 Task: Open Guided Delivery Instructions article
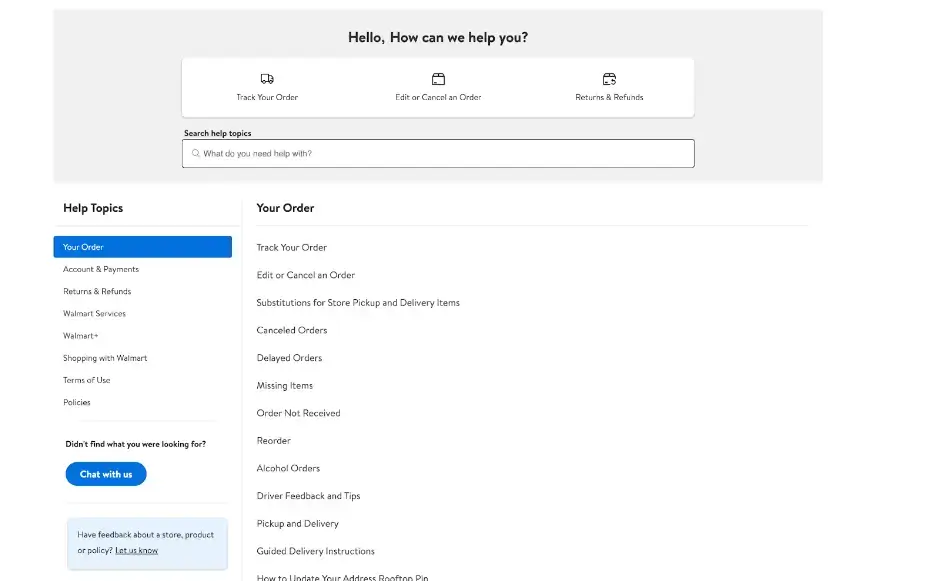(316, 551)
